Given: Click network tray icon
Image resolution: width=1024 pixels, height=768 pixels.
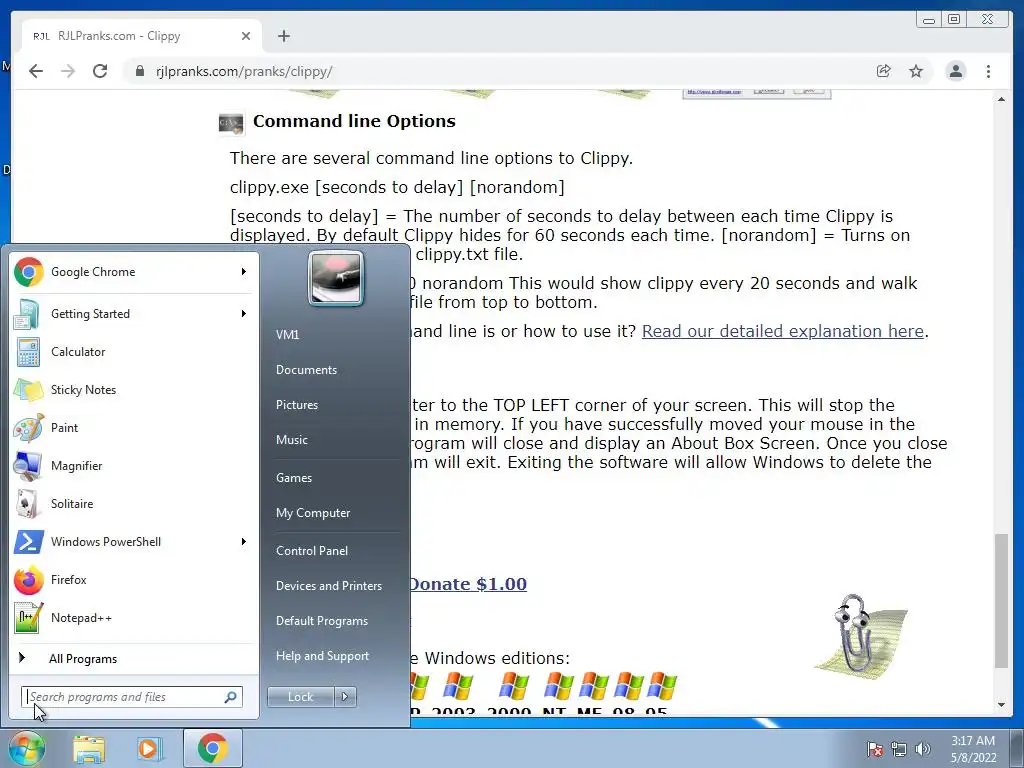Looking at the screenshot, I should point(899,750).
